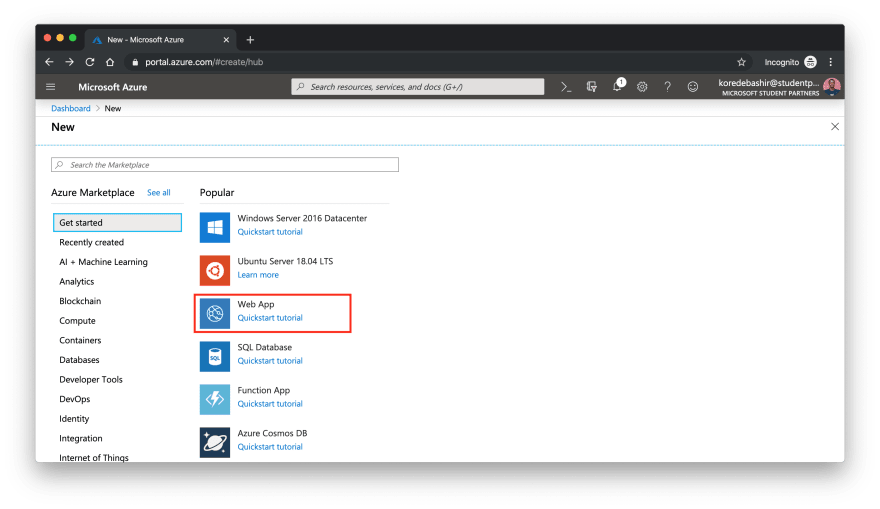This screenshot has width=880, height=509.
Task: Click the Search the Marketplace field
Action: click(225, 165)
